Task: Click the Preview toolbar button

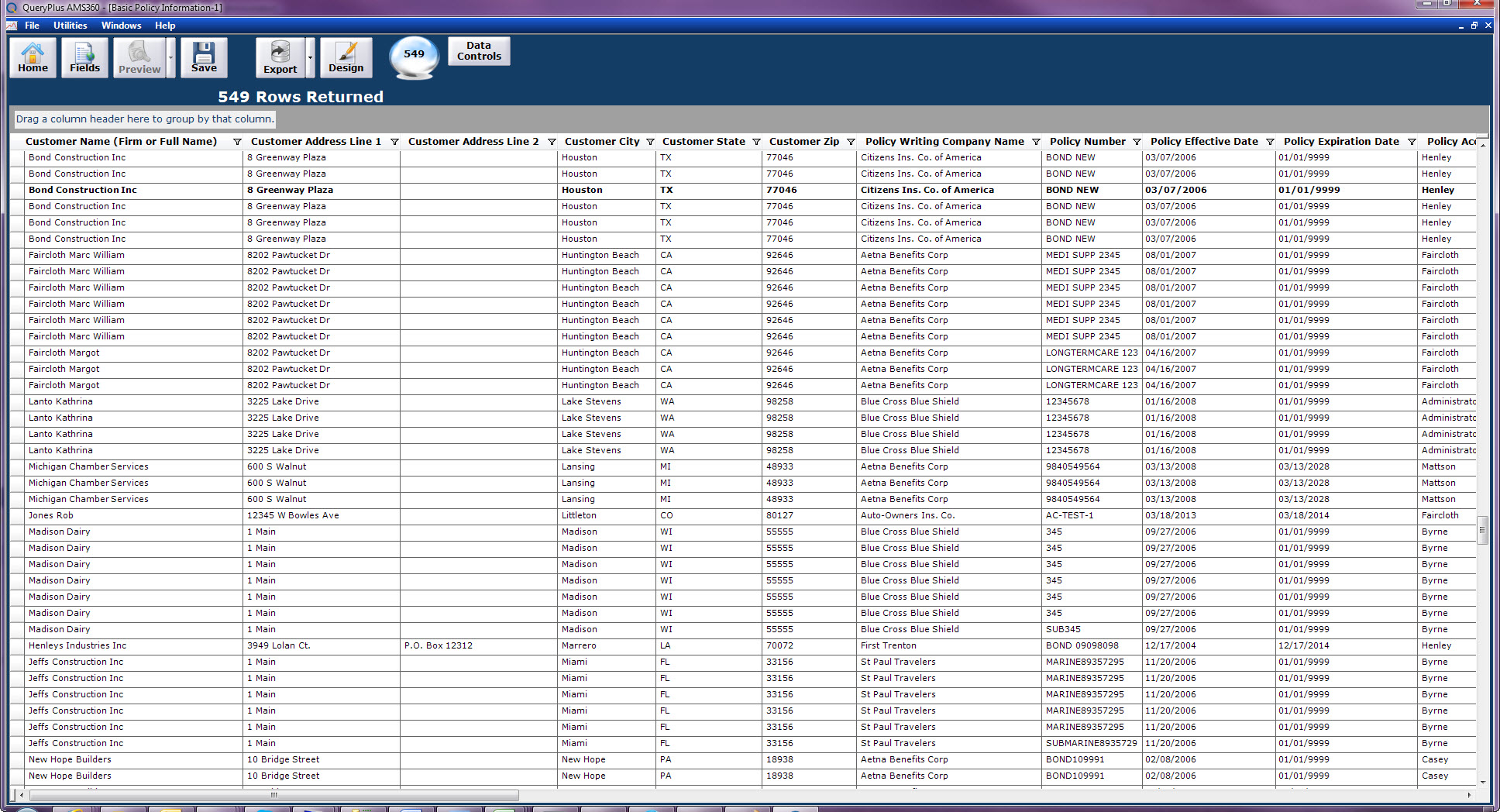Action: click(x=139, y=57)
